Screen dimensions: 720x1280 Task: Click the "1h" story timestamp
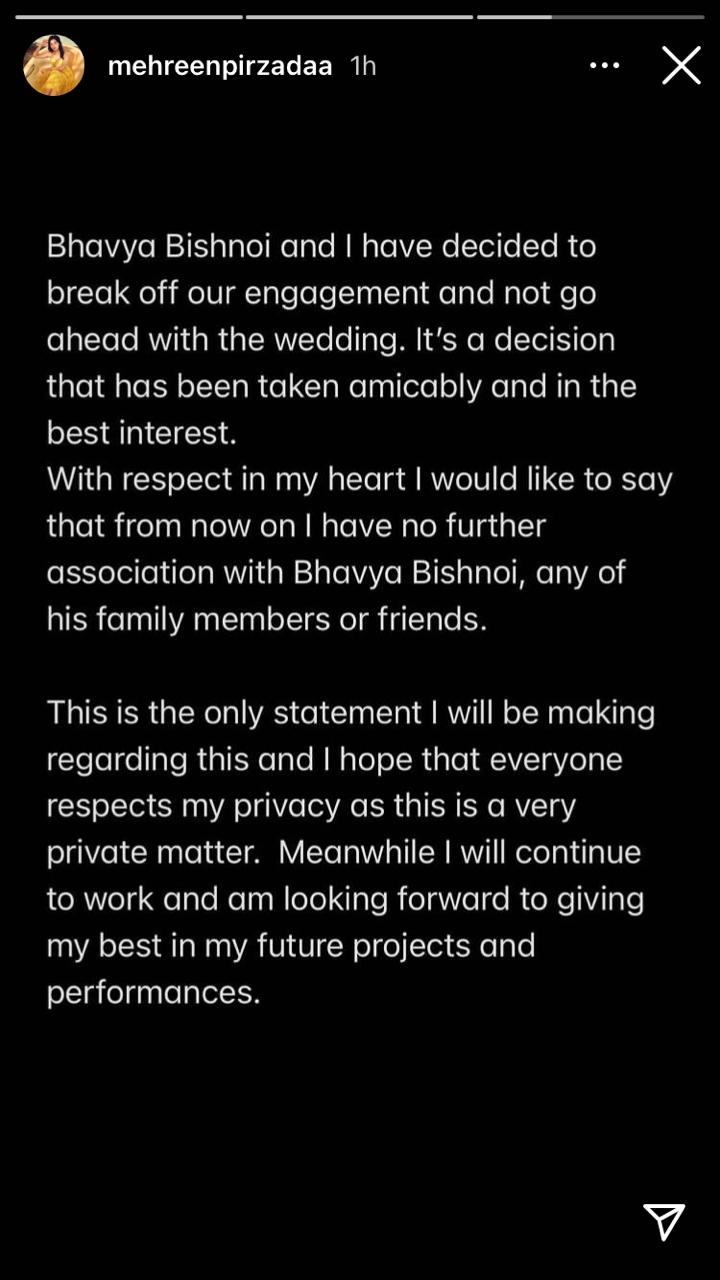click(363, 66)
